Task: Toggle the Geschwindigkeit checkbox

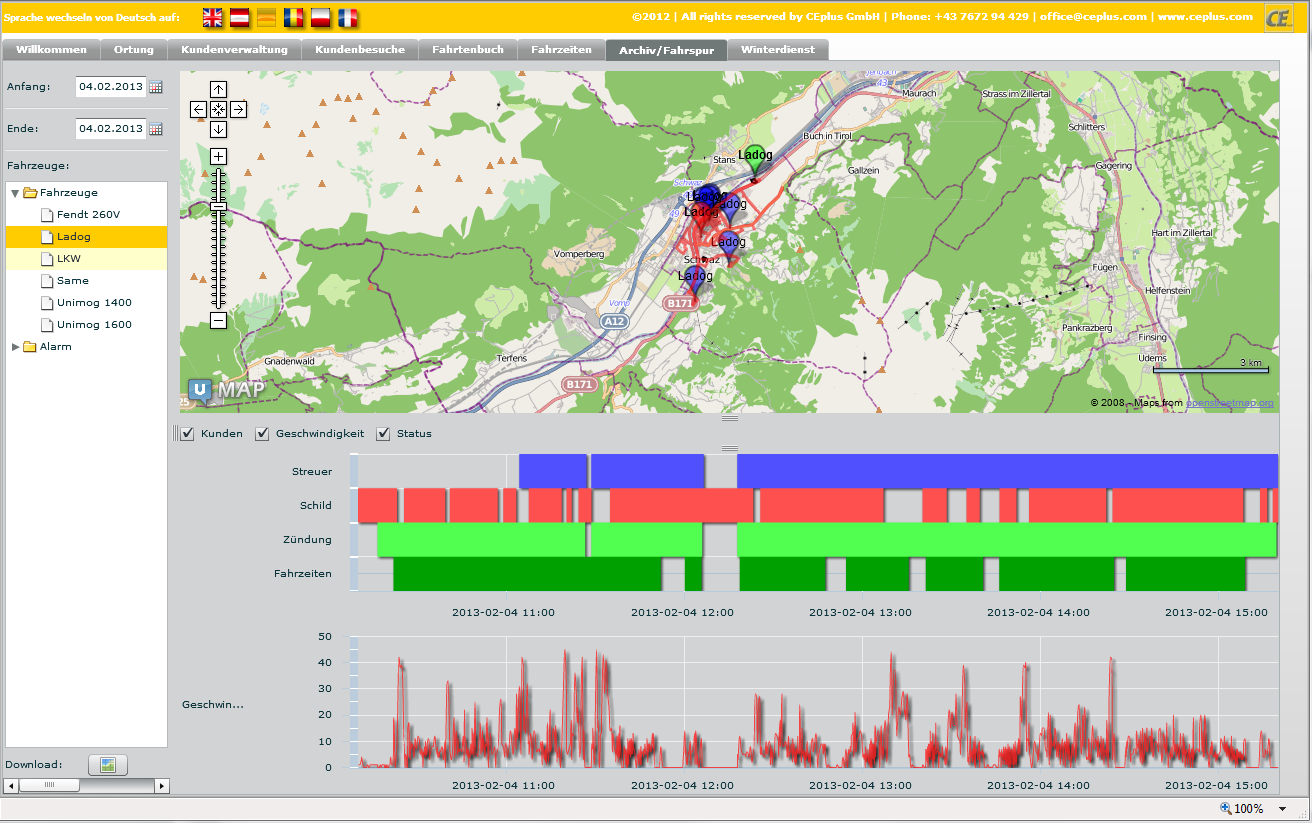Action: (263, 434)
